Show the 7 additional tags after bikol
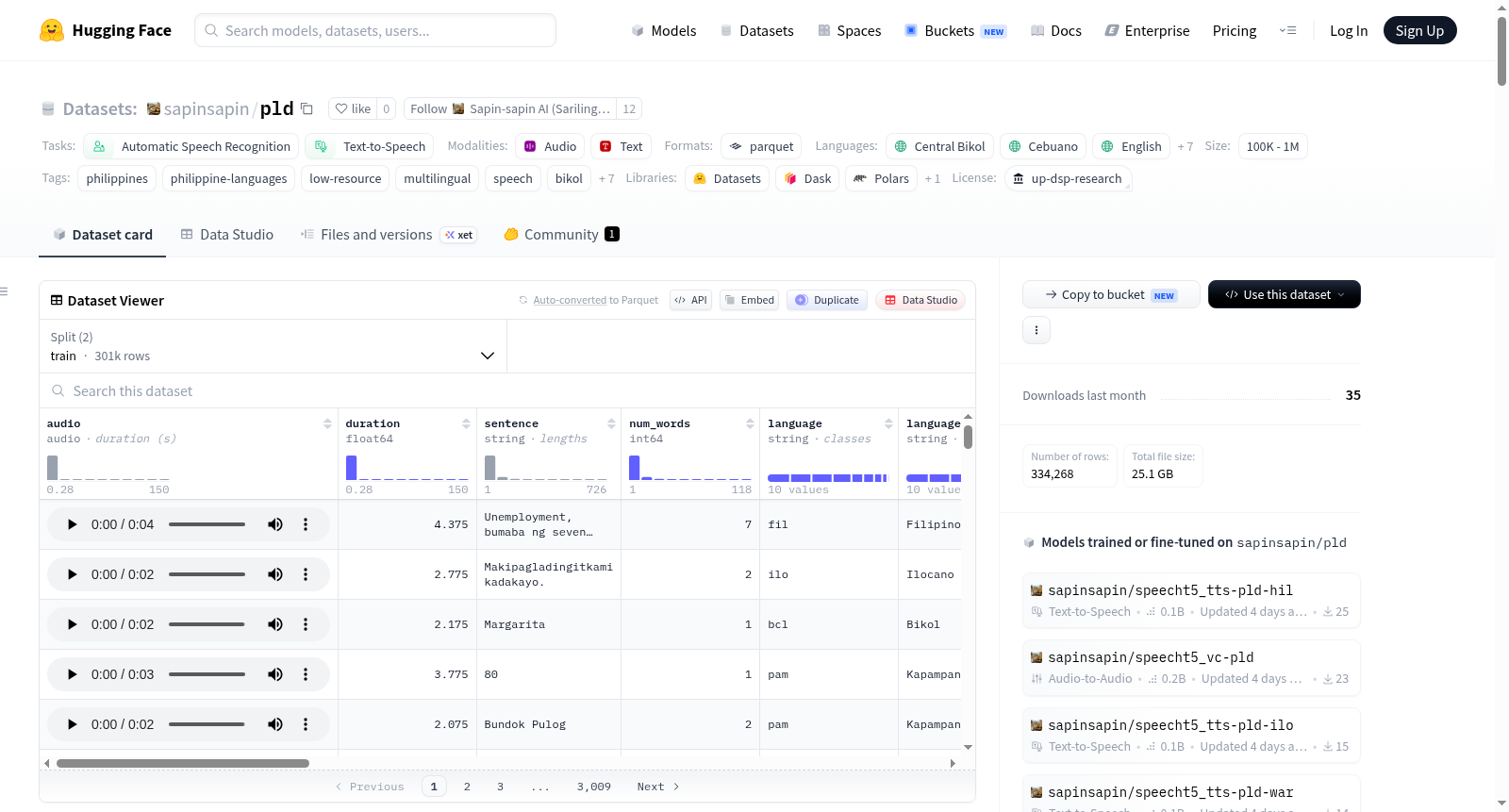Viewport: 1509px width, 812px height. (606, 179)
